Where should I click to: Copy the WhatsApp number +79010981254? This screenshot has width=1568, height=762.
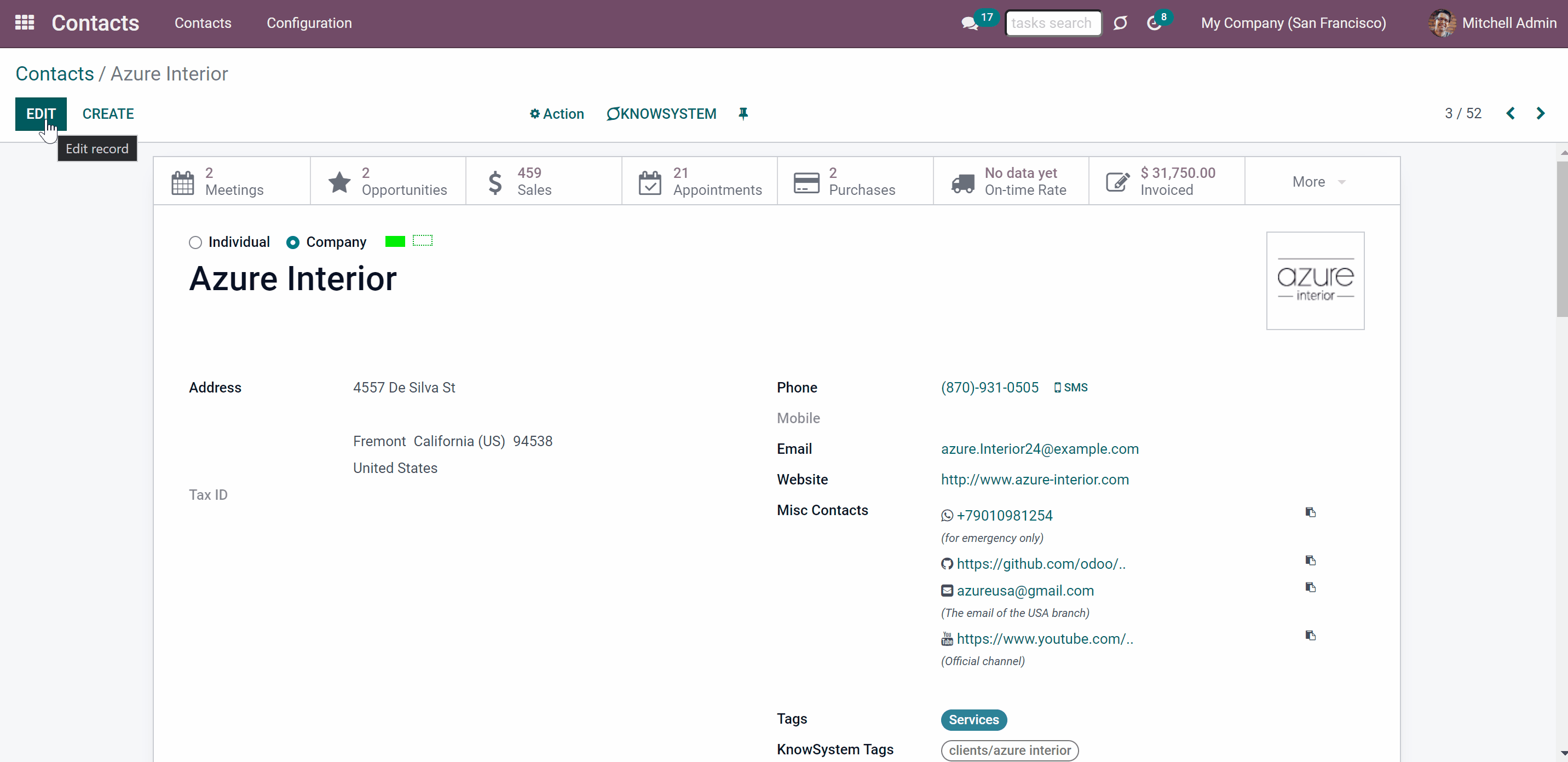[x=1311, y=512]
